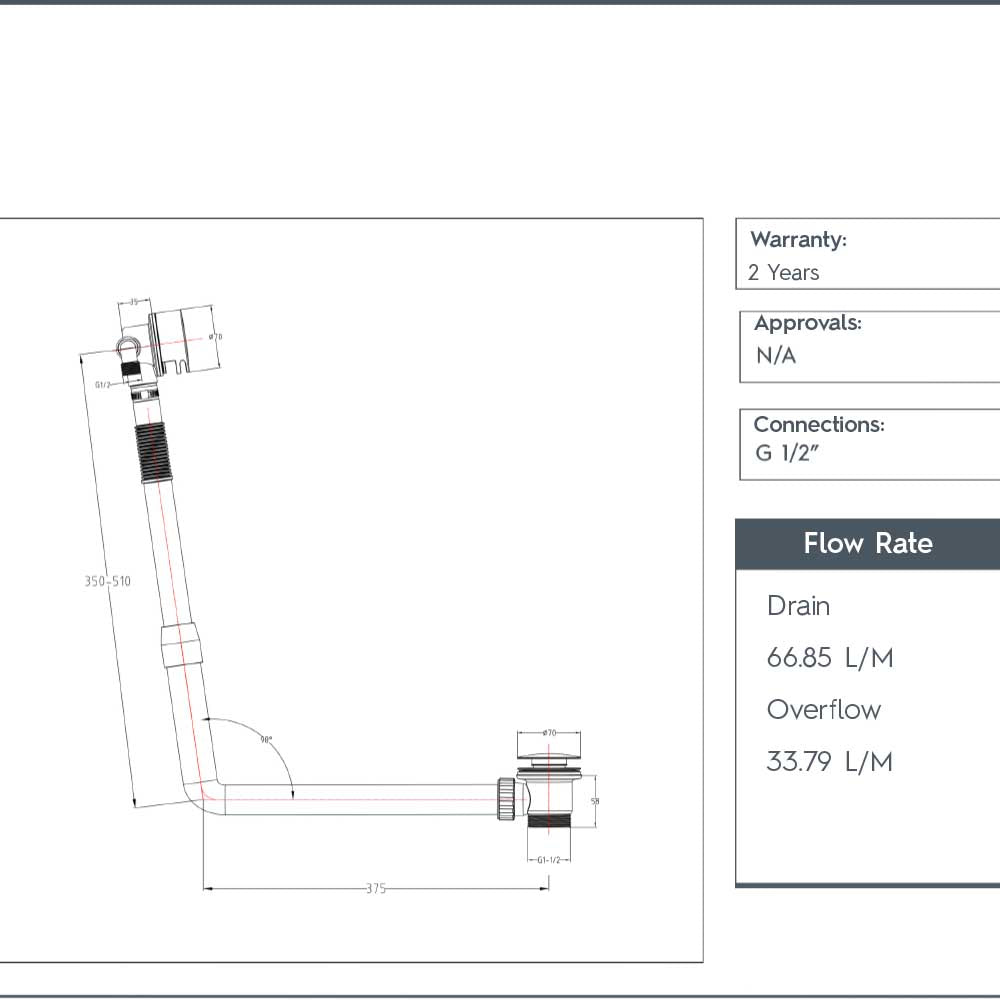Image resolution: width=1000 pixels, height=1000 pixels.
Task: Select the "N/A" approvals value
Action: [776, 356]
